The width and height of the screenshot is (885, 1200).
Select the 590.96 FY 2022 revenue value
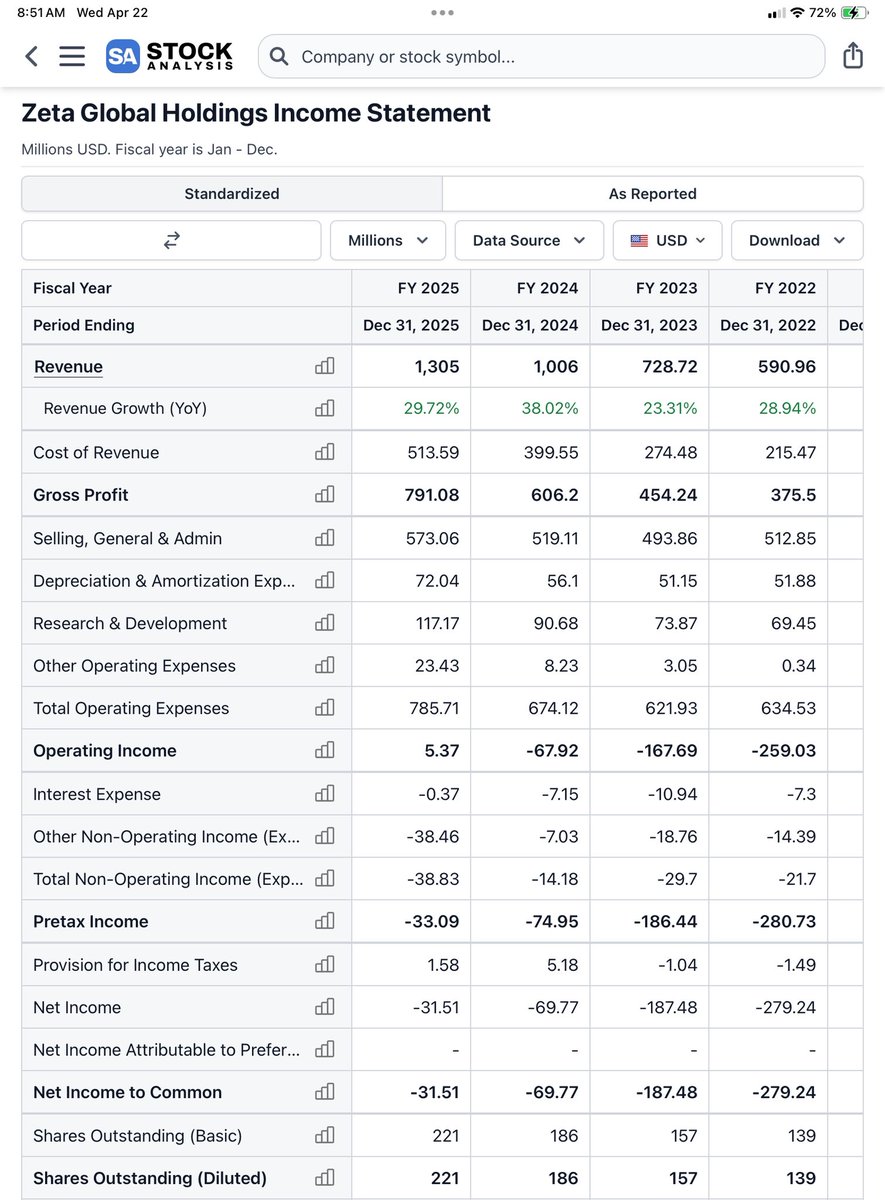coord(786,367)
